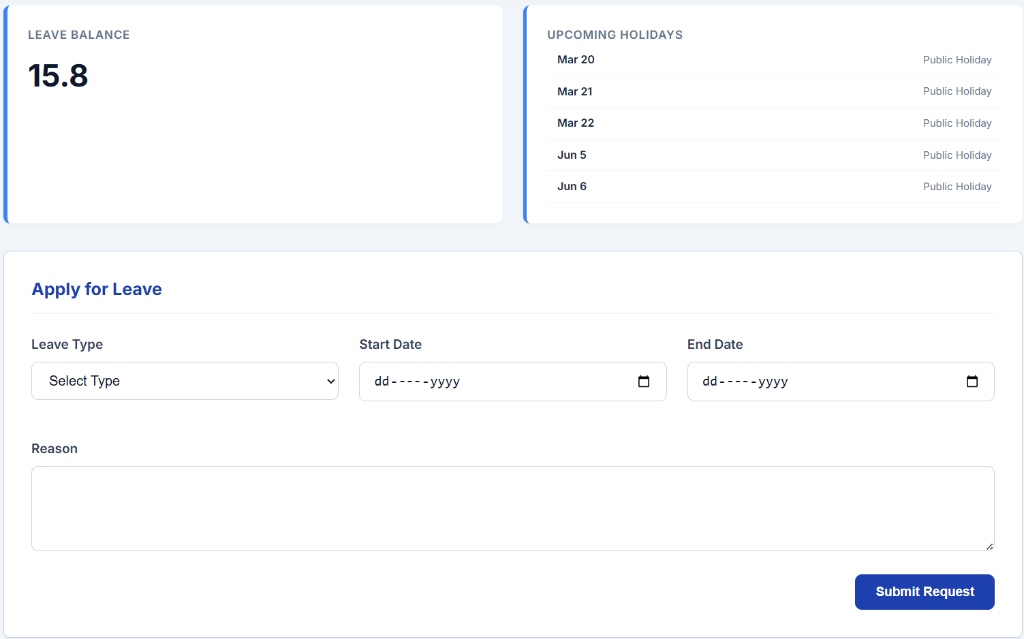Open the Leave Type select dropdown
Screen dimensions: 1024x639
[x=185, y=381]
